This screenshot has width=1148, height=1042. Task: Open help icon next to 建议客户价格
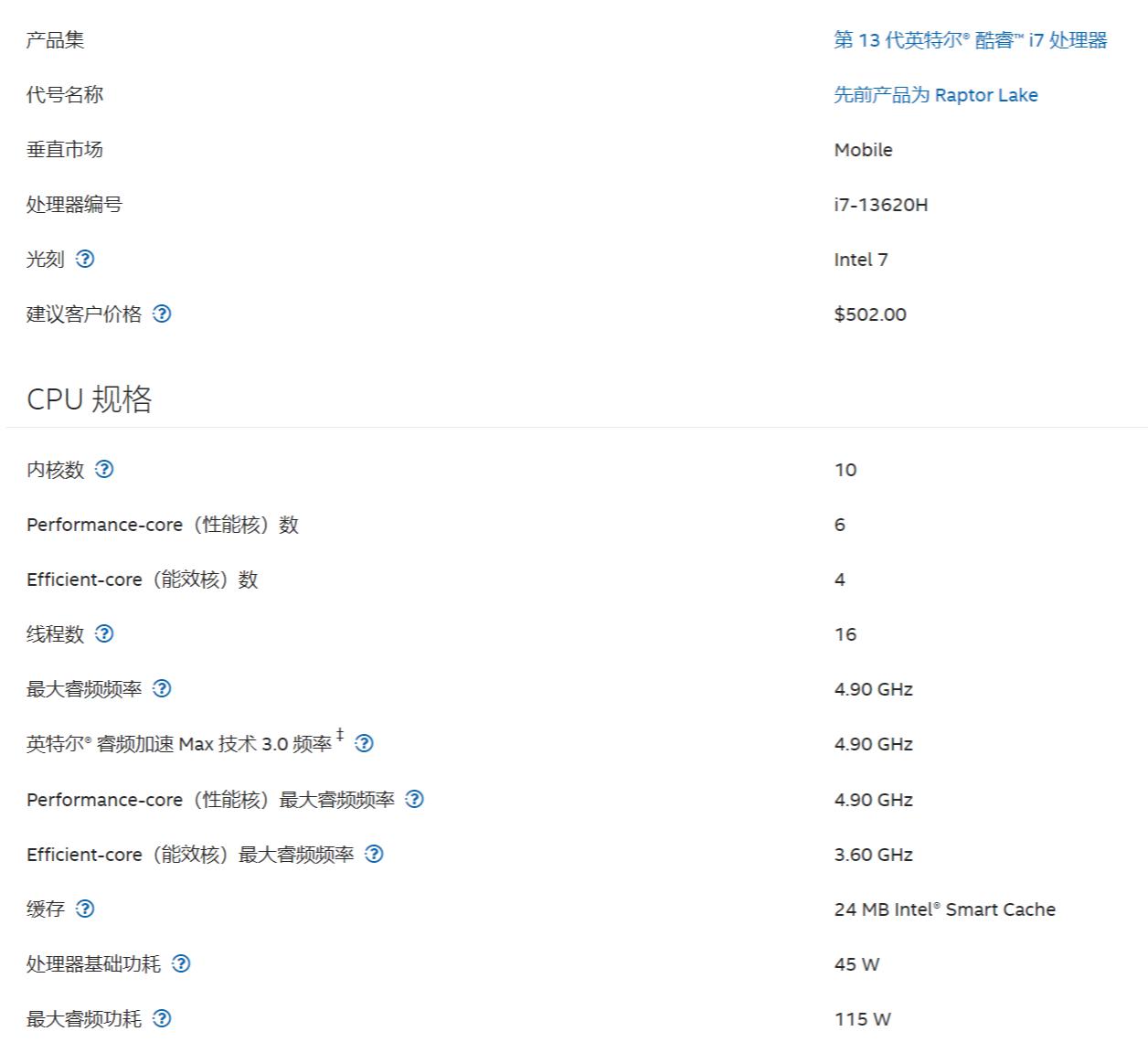click(162, 314)
